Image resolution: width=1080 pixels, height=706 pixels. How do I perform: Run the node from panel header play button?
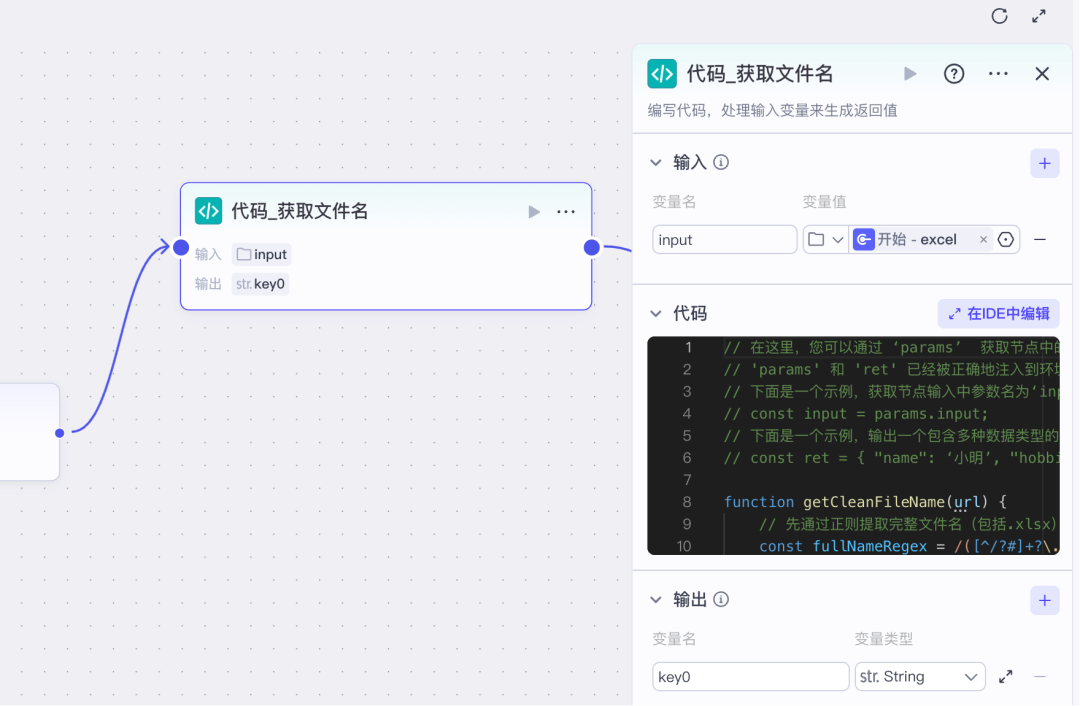point(910,74)
